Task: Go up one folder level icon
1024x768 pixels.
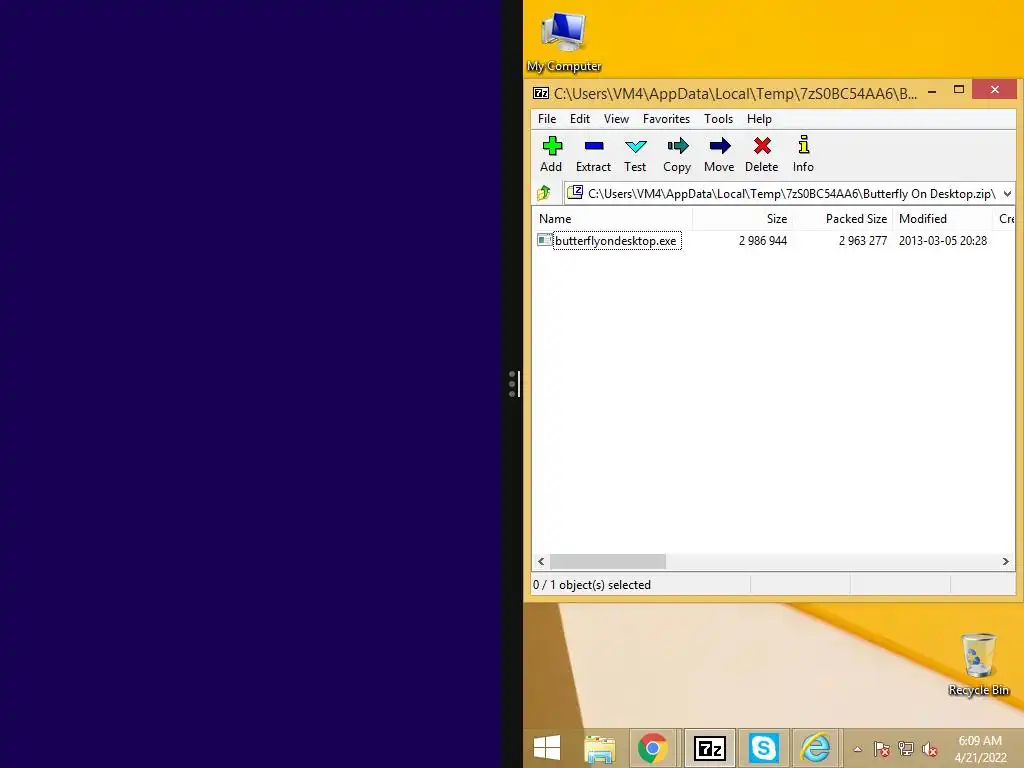Action: [544, 193]
